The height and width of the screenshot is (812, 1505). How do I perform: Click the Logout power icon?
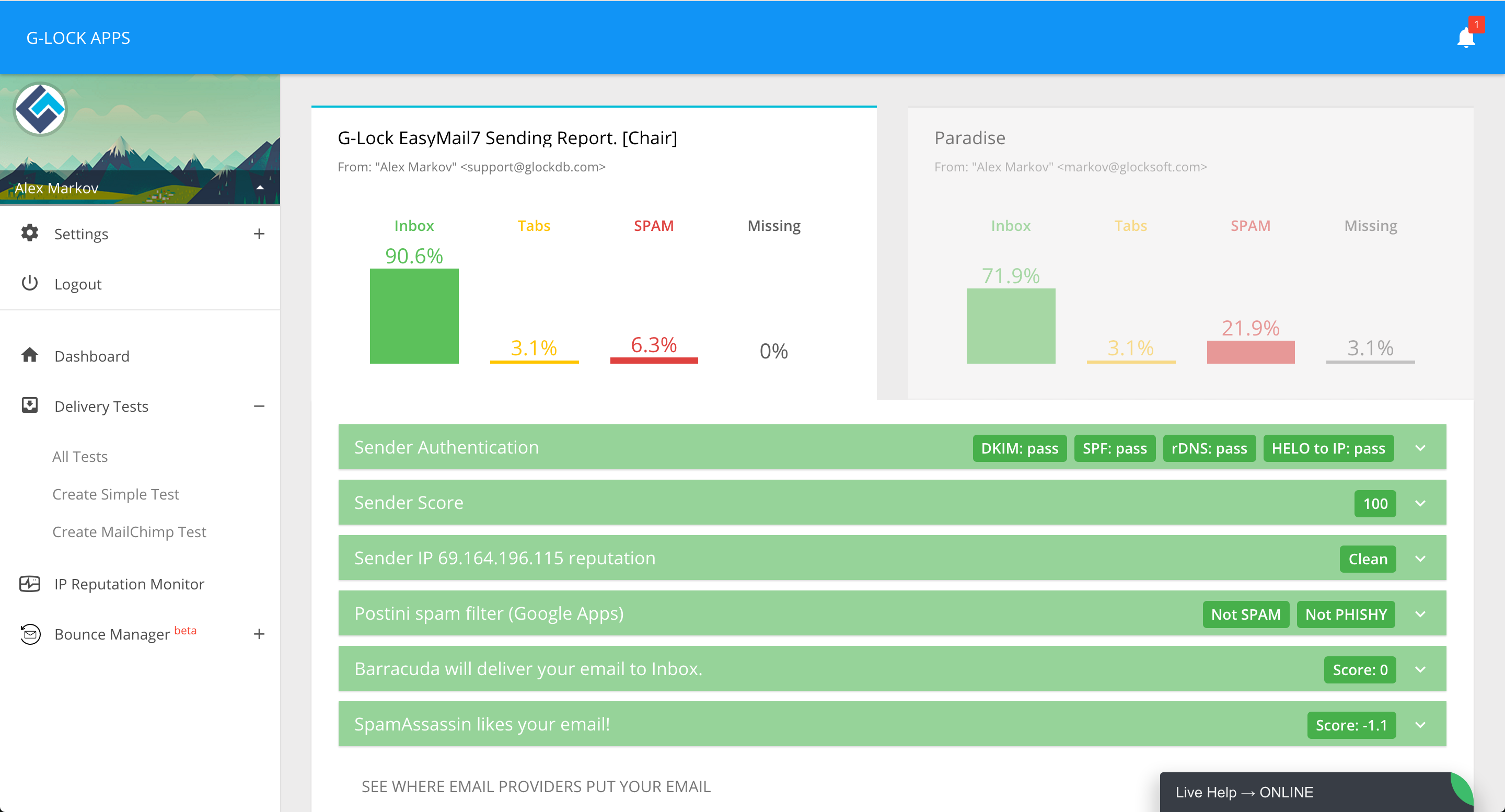pyautogui.click(x=29, y=283)
